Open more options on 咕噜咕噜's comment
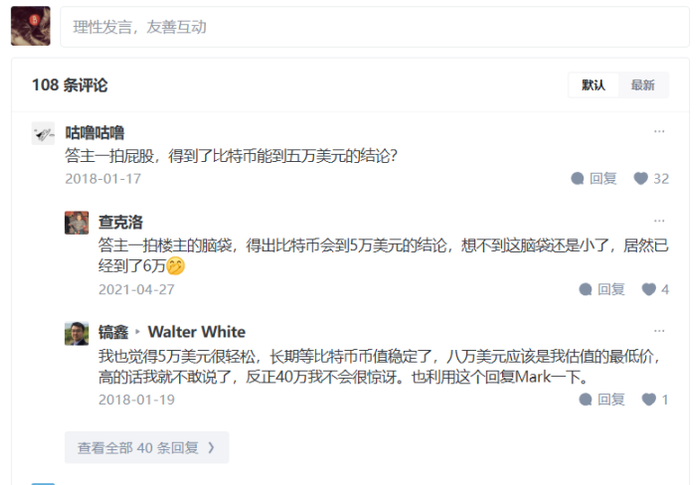This screenshot has height=485, width=700. tap(659, 131)
